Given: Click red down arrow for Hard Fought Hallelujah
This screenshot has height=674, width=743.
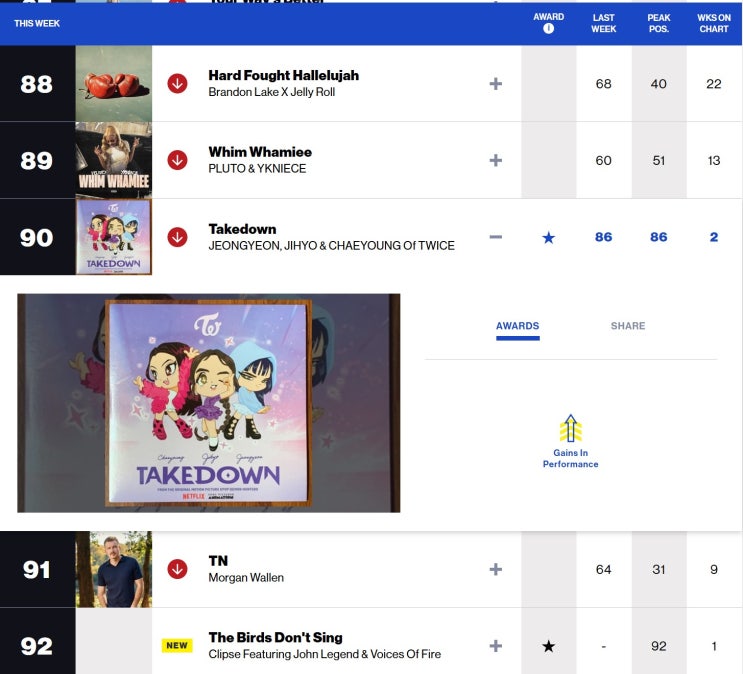Looking at the screenshot, I should [177, 83].
